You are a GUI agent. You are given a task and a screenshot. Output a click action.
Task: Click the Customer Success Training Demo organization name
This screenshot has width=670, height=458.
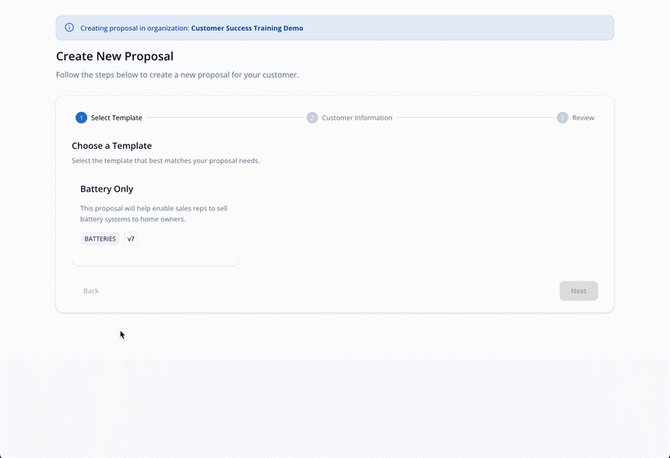pos(247,28)
